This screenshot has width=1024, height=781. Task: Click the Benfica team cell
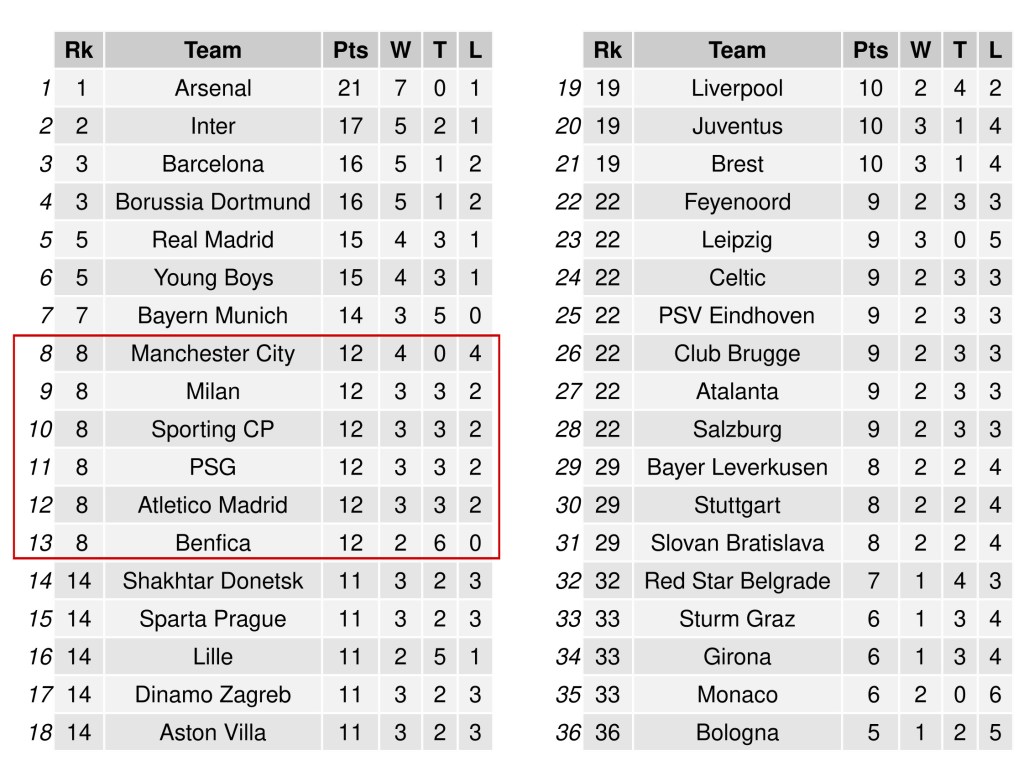click(x=213, y=544)
